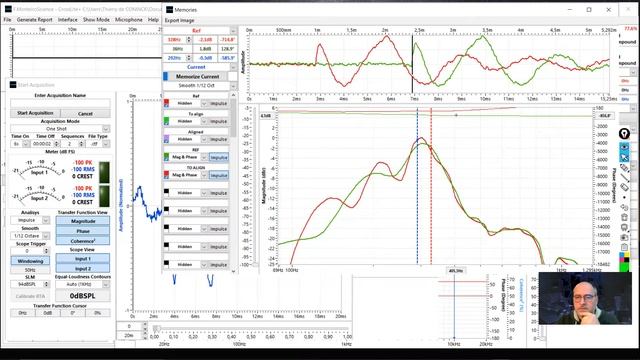Click green color swatch of REF memory

click(166, 157)
